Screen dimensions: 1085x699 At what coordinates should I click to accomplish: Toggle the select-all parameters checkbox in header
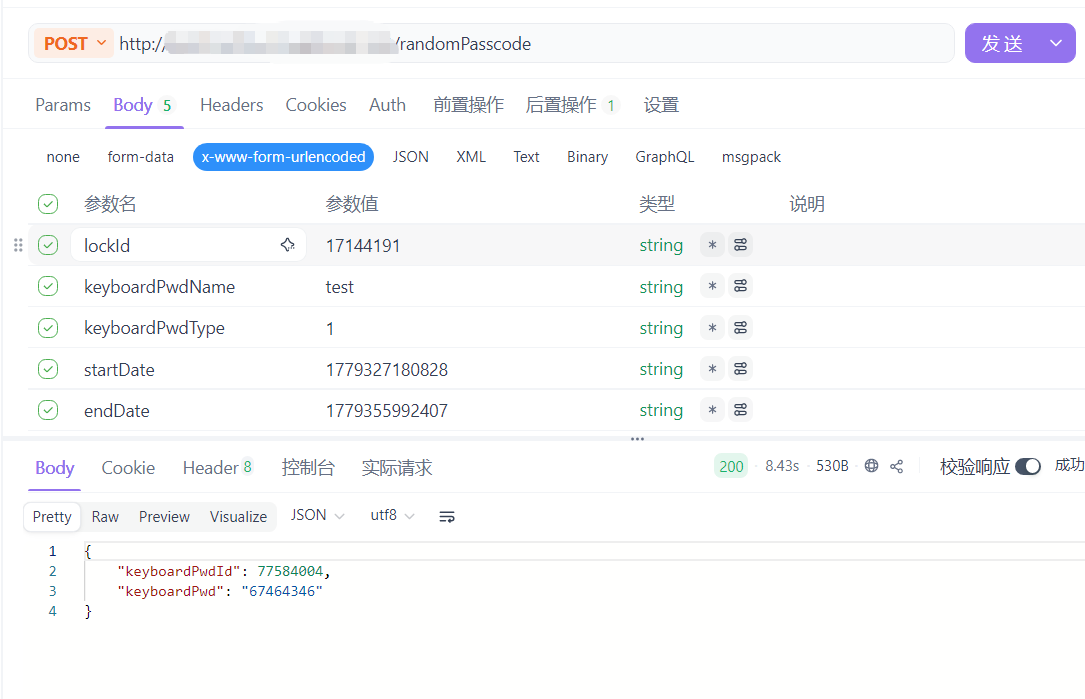point(48,204)
